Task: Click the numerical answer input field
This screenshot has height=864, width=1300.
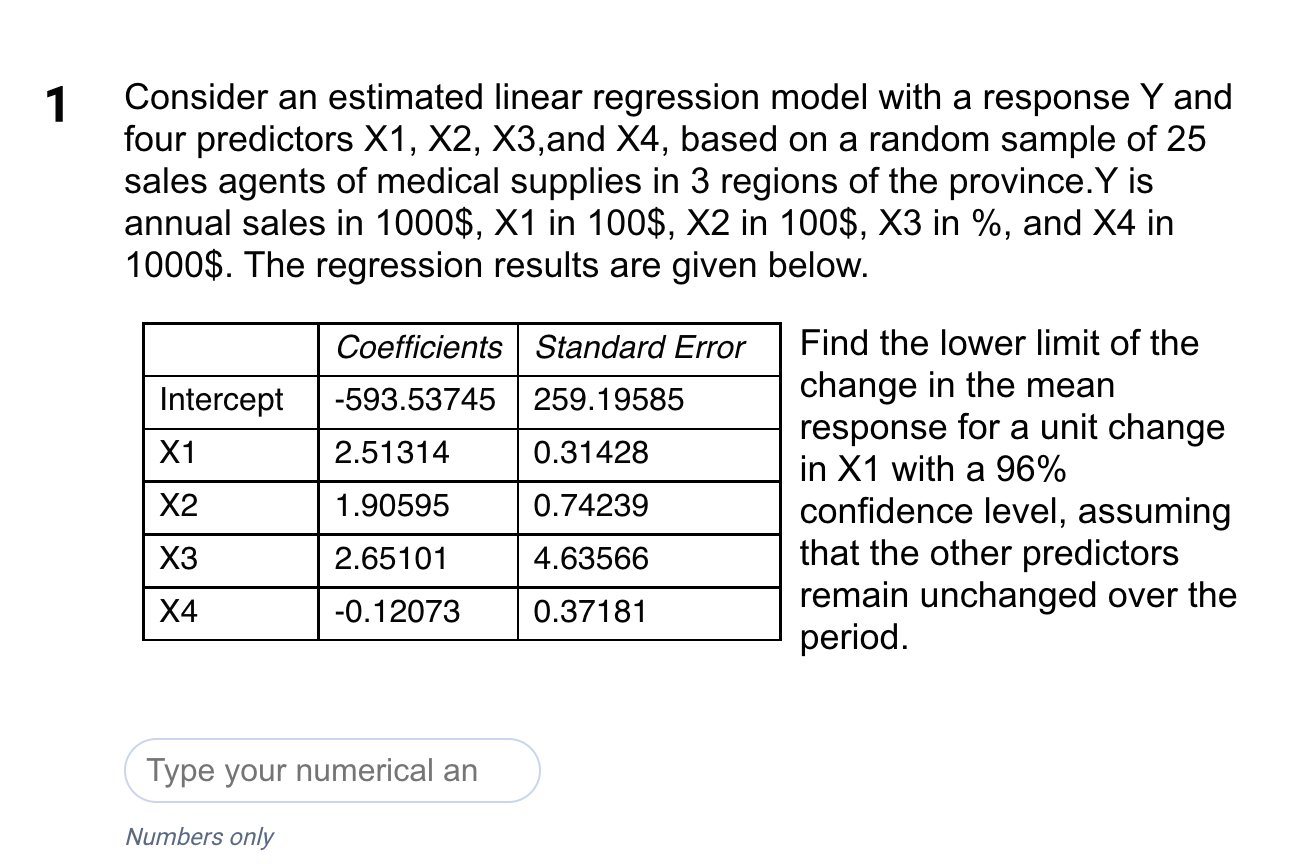Action: pyautogui.click(x=330, y=770)
